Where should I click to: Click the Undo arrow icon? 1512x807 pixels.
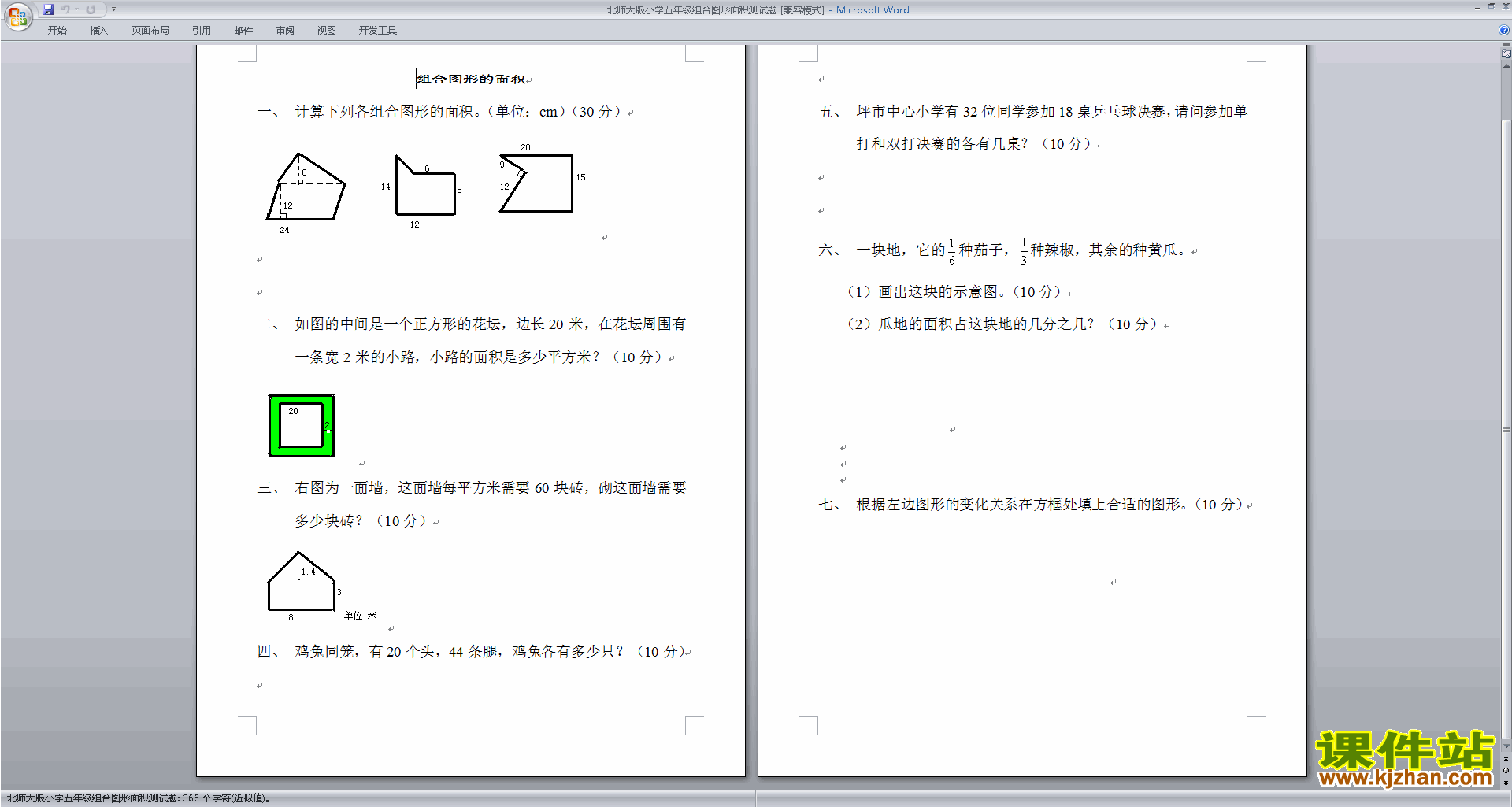pyautogui.click(x=65, y=9)
